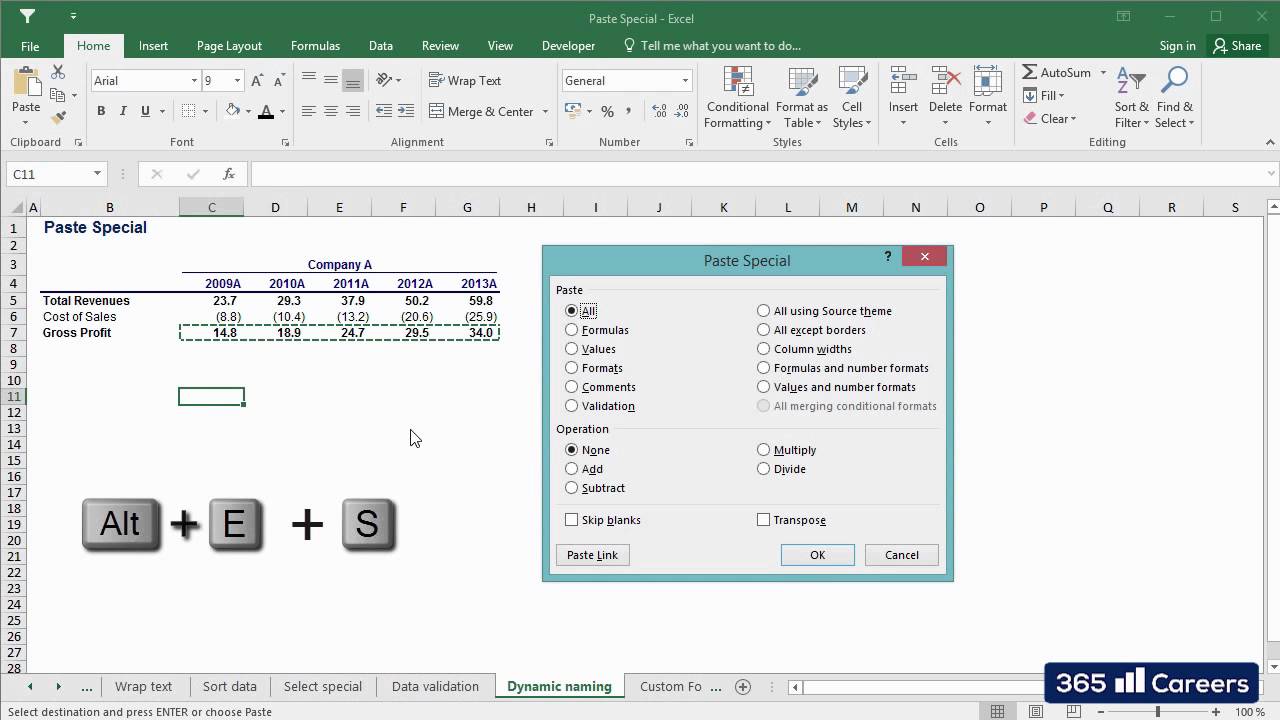1280x720 pixels.
Task: Click OK in Paste Special dialog
Action: point(817,555)
